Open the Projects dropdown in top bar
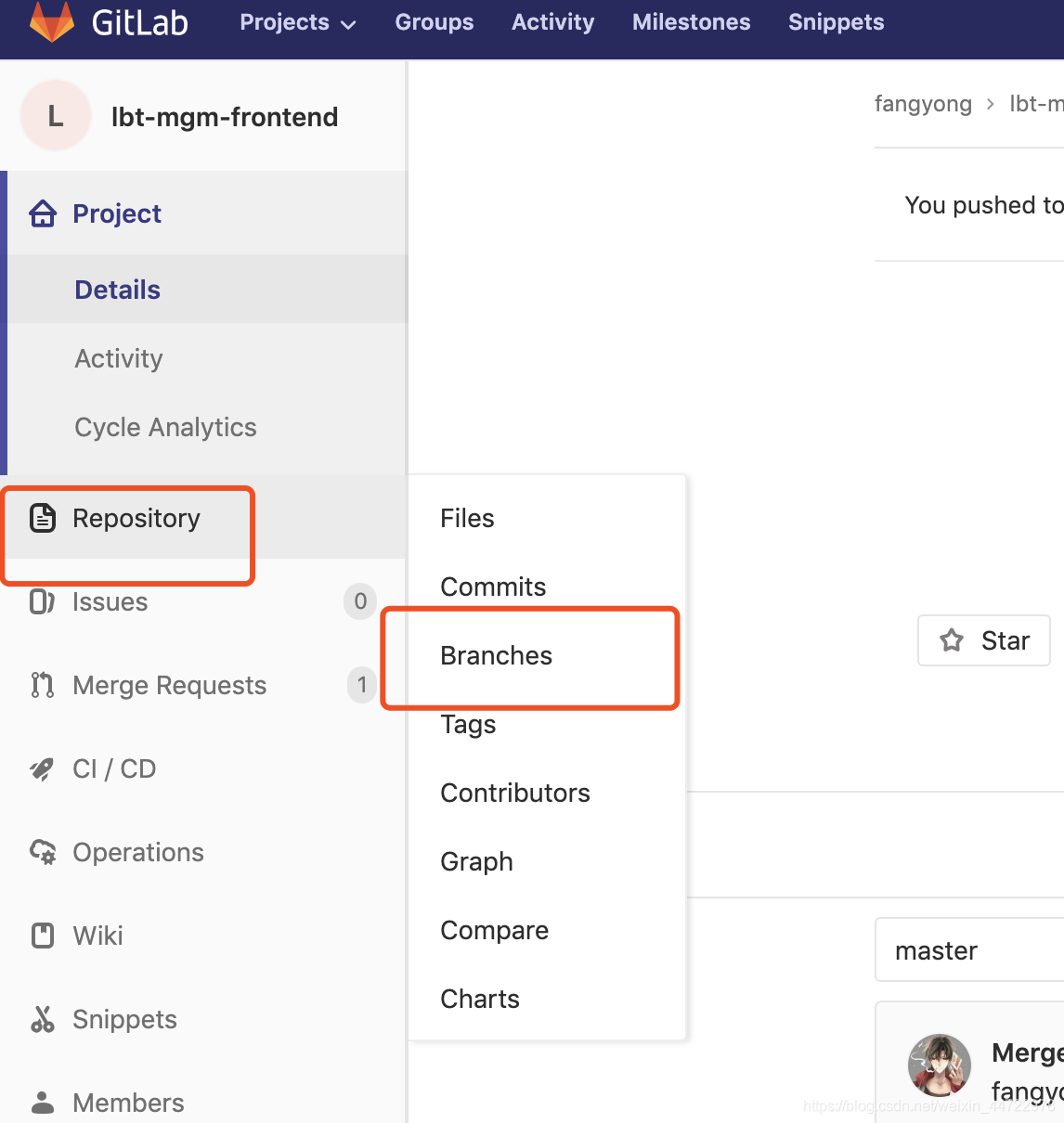1064x1123 pixels. point(297,22)
